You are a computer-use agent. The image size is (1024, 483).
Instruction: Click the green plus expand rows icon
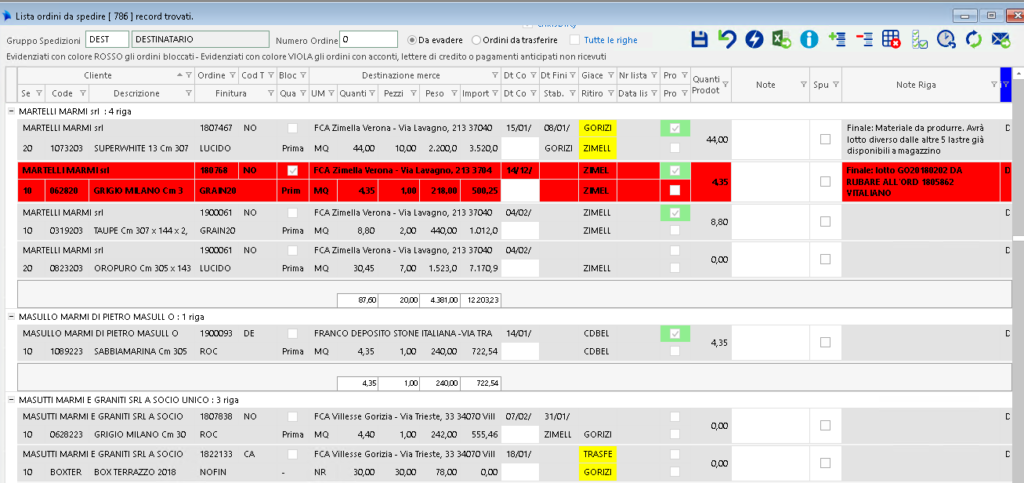(837, 40)
